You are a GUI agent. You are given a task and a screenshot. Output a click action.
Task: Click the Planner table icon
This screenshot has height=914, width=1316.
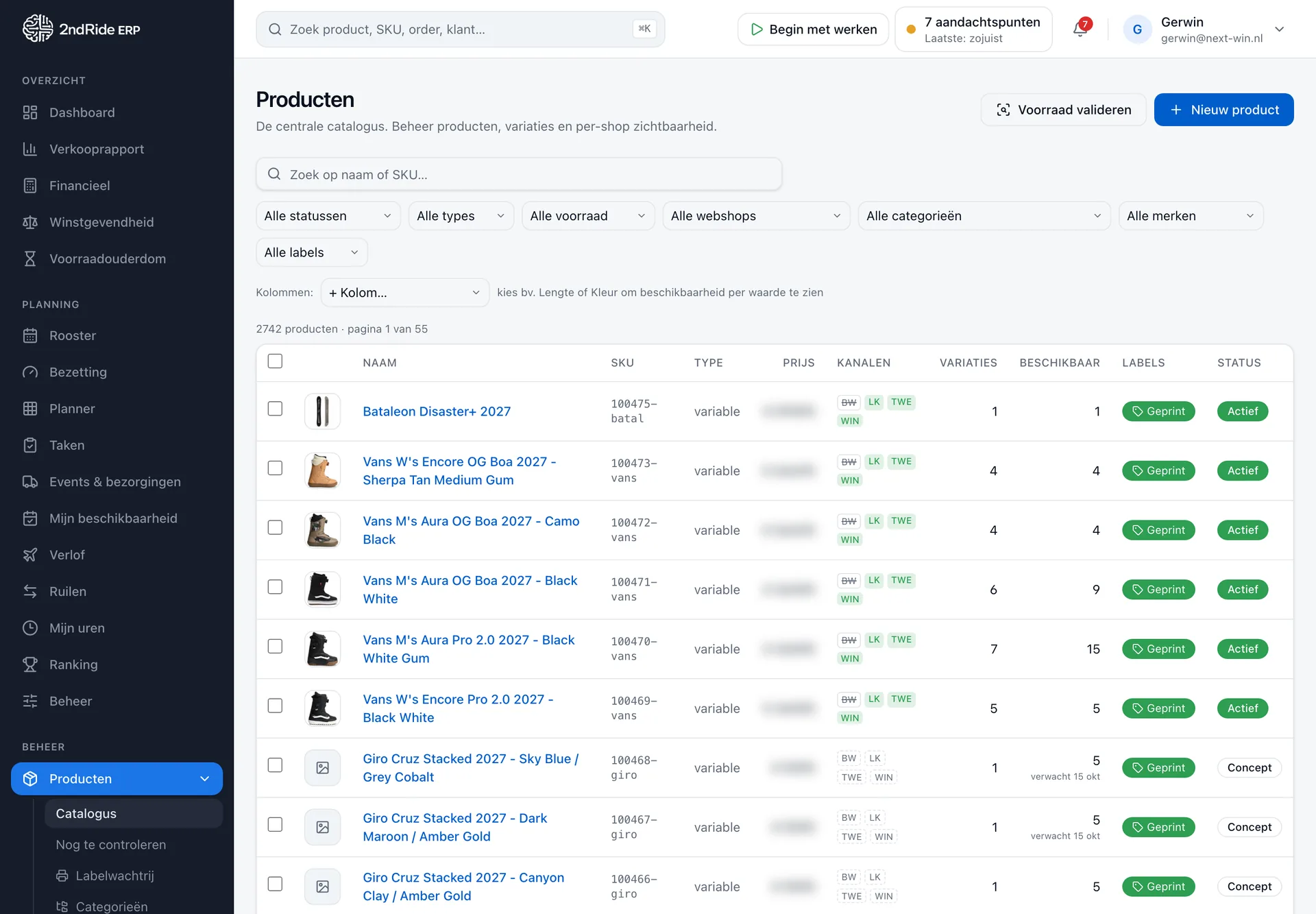click(x=30, y=409)
